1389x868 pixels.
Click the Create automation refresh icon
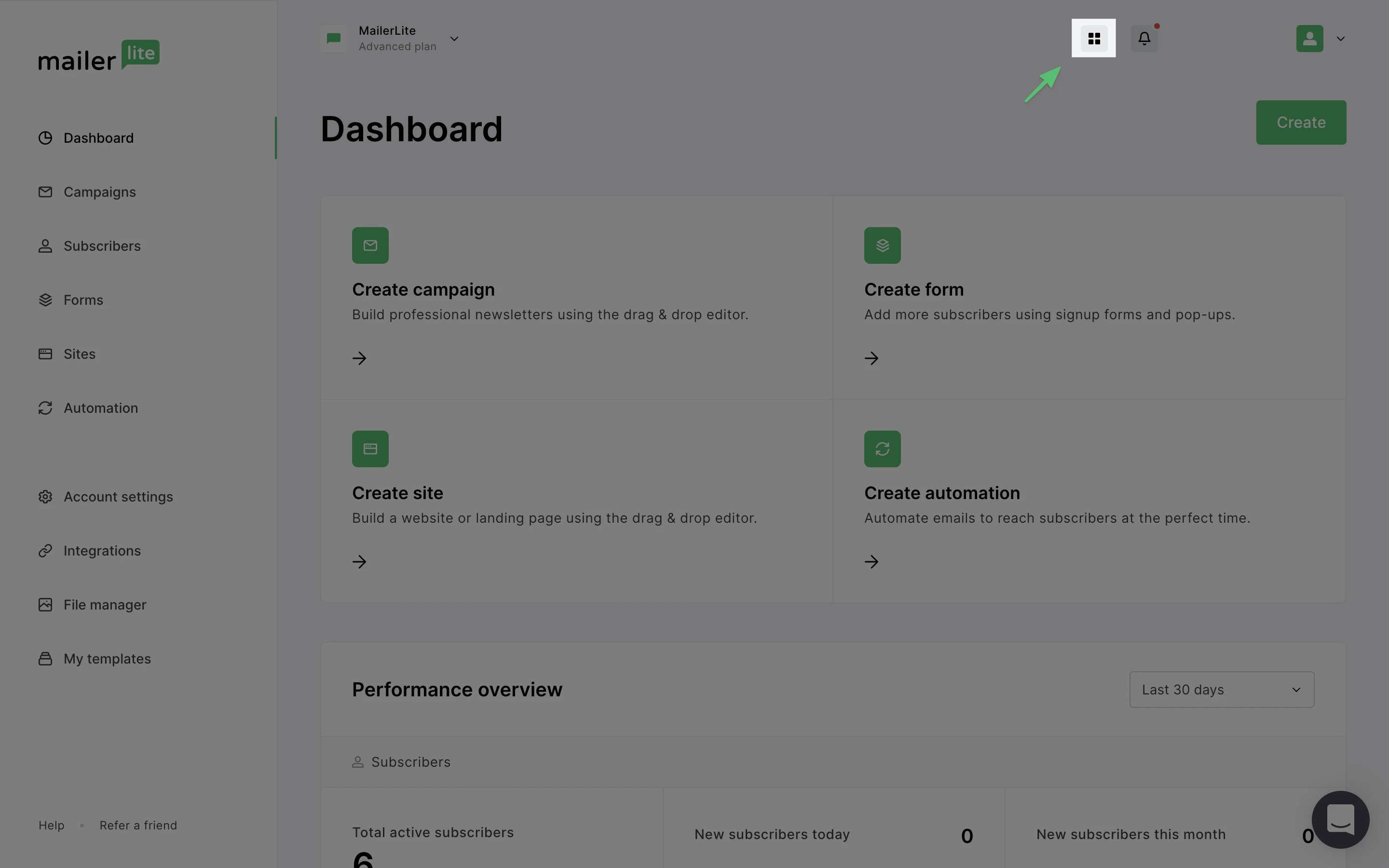coord(882,449)
